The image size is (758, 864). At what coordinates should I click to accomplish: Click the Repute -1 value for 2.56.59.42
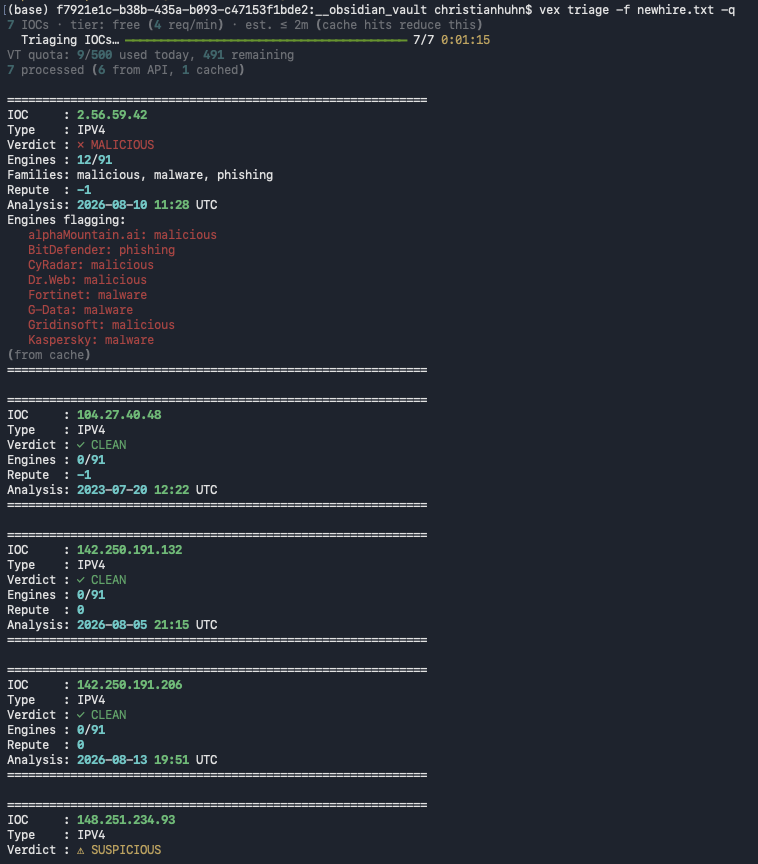(84, 190)
